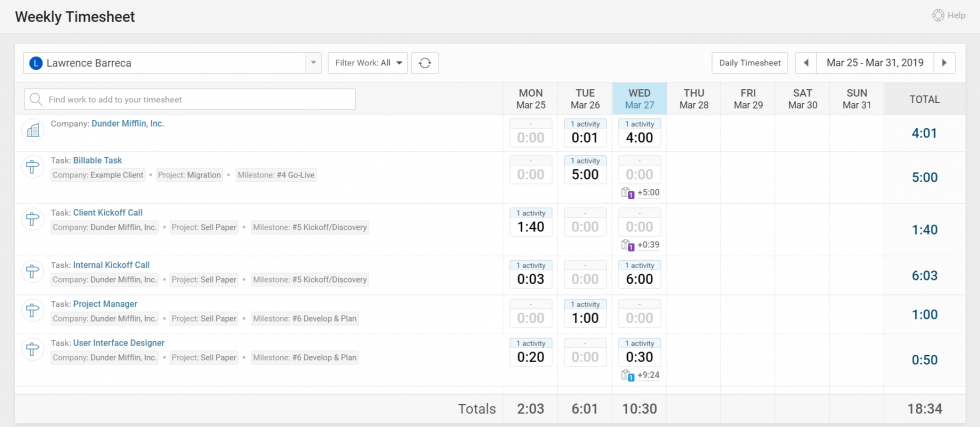
Task: Open the Help link icon
Action: (938, 16)
